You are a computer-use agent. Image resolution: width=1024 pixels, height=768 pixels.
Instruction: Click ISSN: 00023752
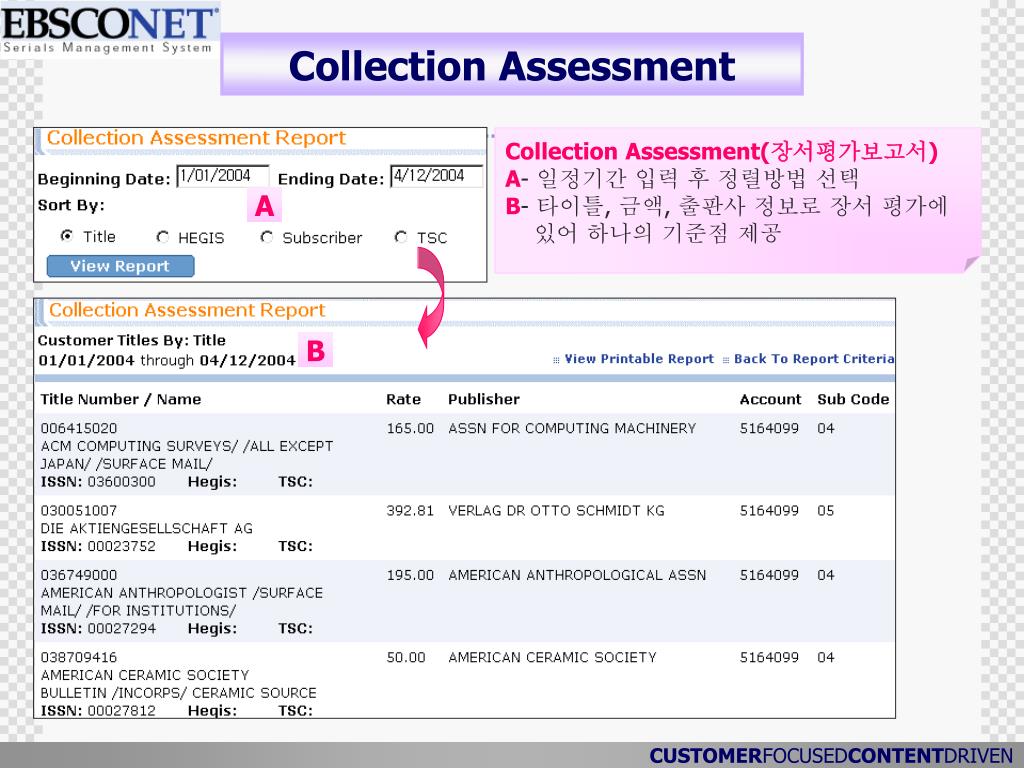point(98,547)
